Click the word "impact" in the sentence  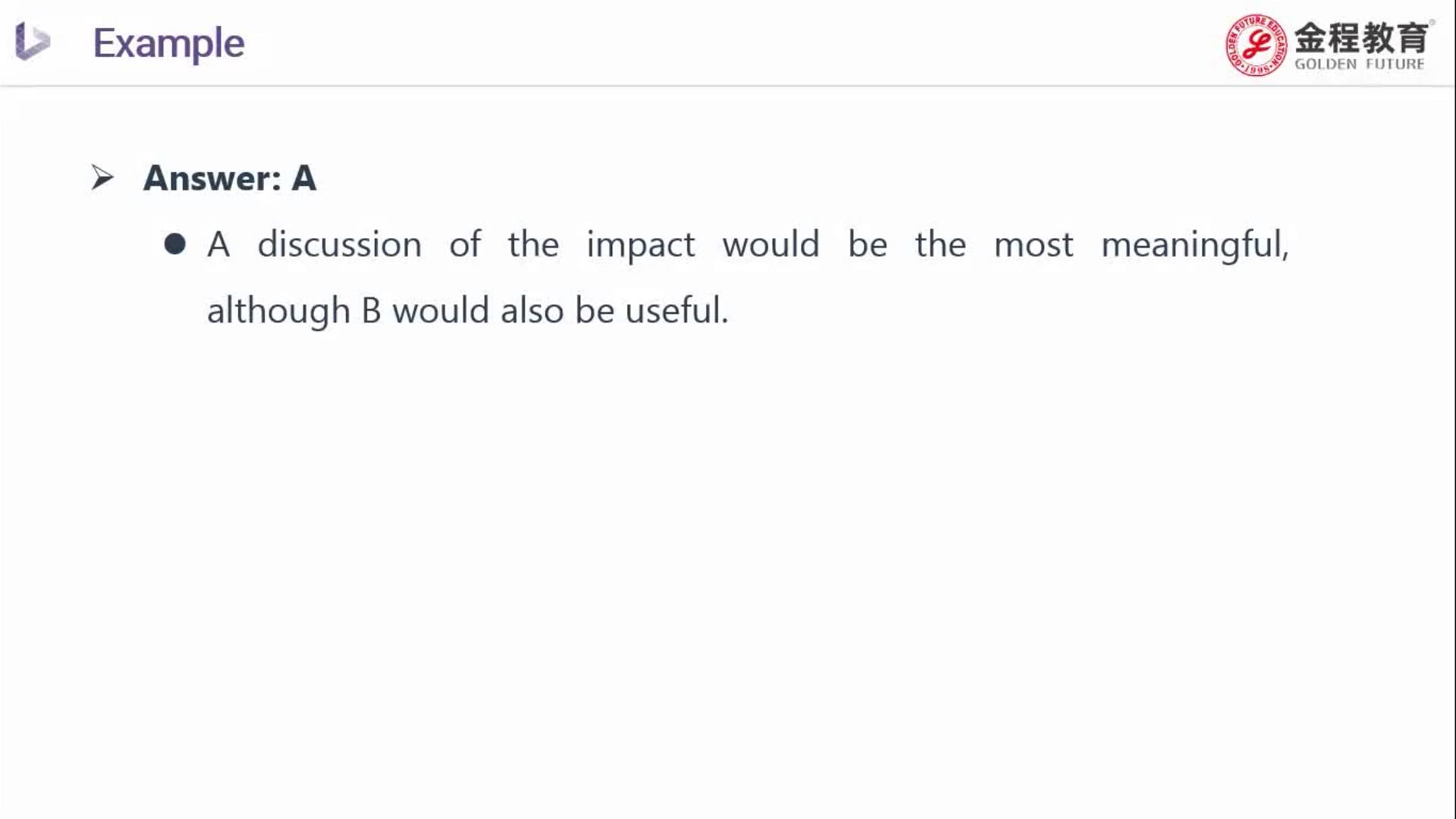pos(640,245)
